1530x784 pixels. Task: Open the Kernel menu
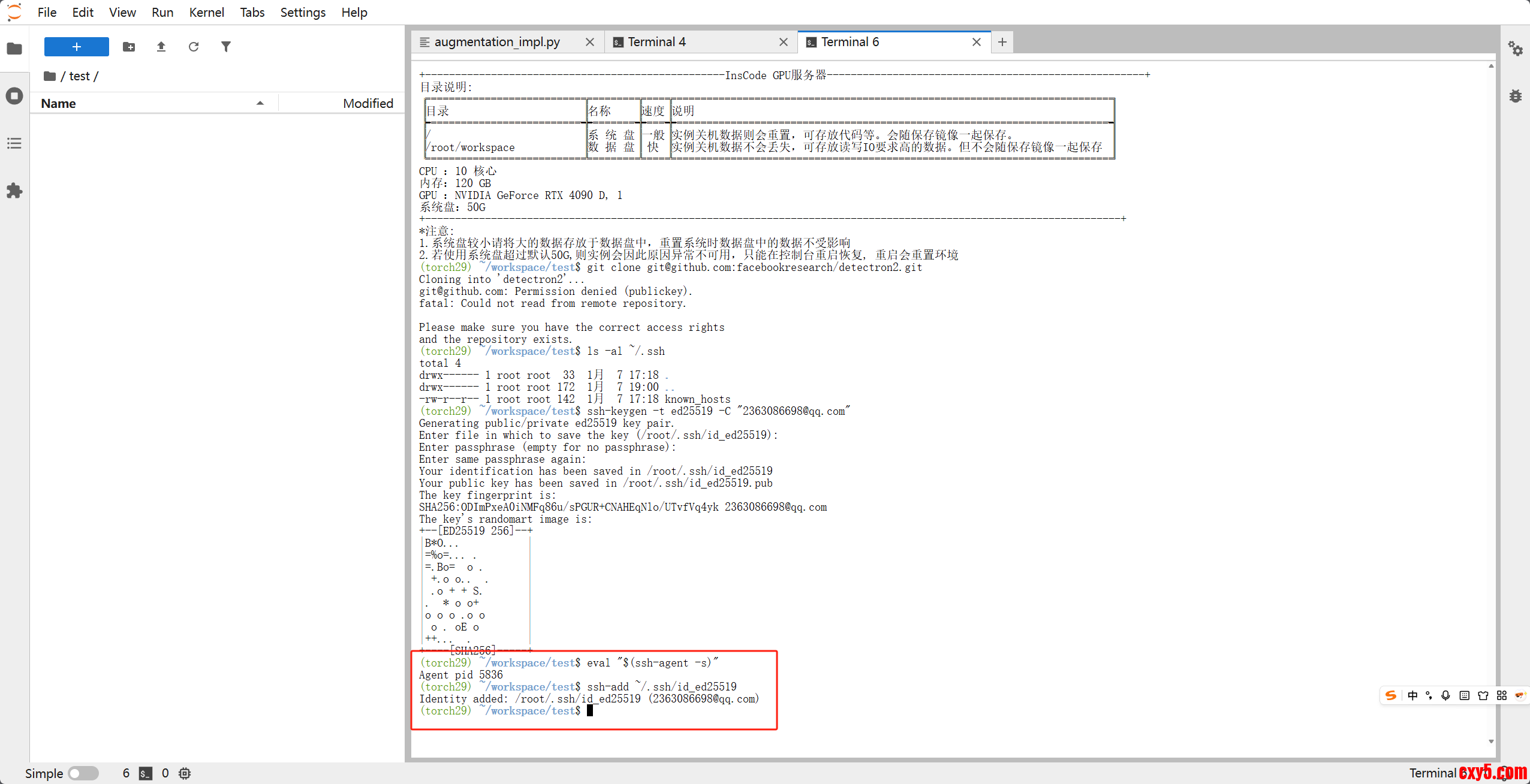coord(206,12)
